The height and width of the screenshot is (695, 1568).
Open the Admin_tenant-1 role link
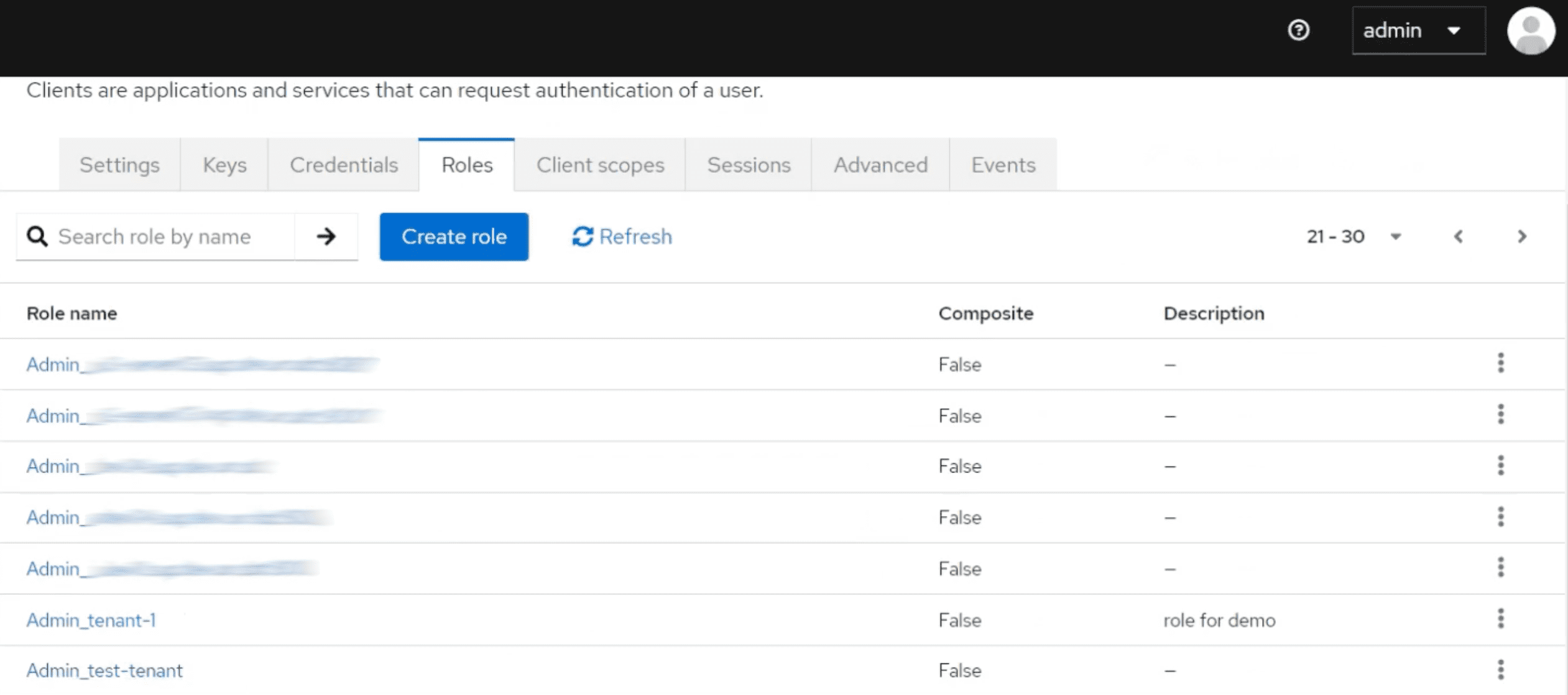[x=91, y=620]
